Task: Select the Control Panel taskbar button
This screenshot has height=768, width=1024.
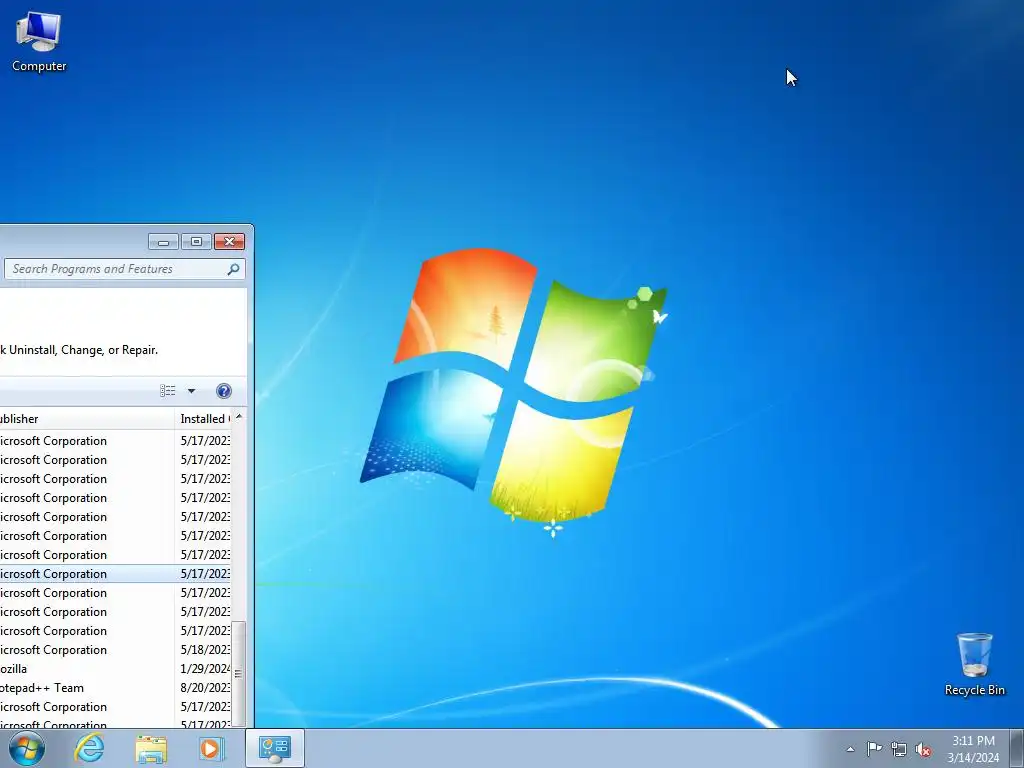Action: (x=275, y=748)
